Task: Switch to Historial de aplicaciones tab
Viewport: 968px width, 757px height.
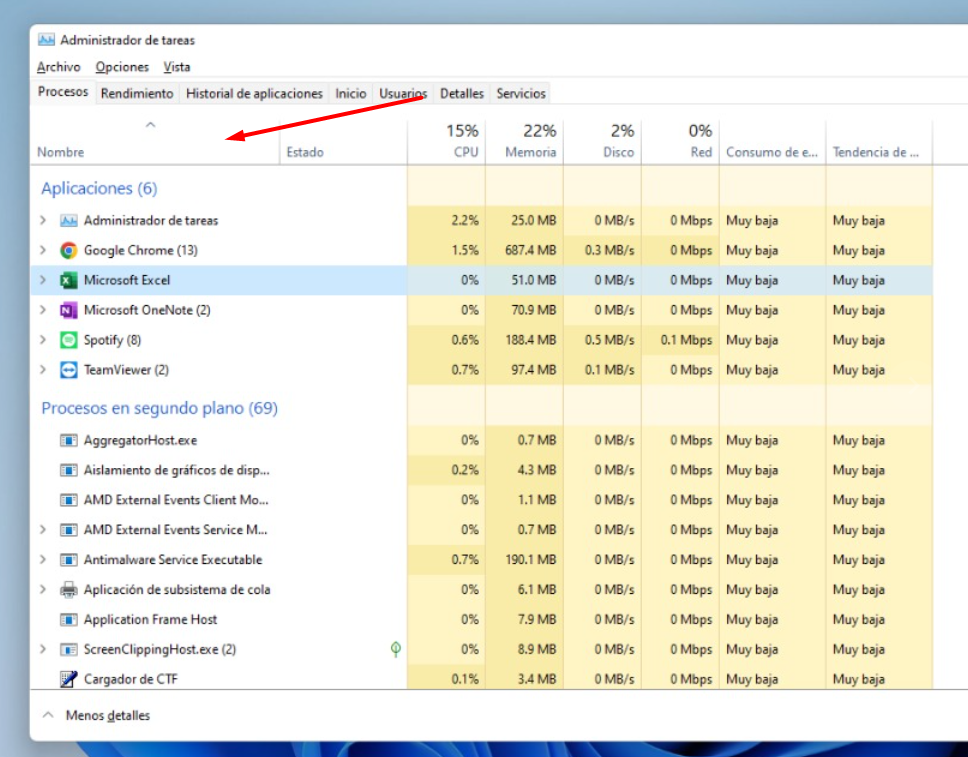Action: (254, 93)
